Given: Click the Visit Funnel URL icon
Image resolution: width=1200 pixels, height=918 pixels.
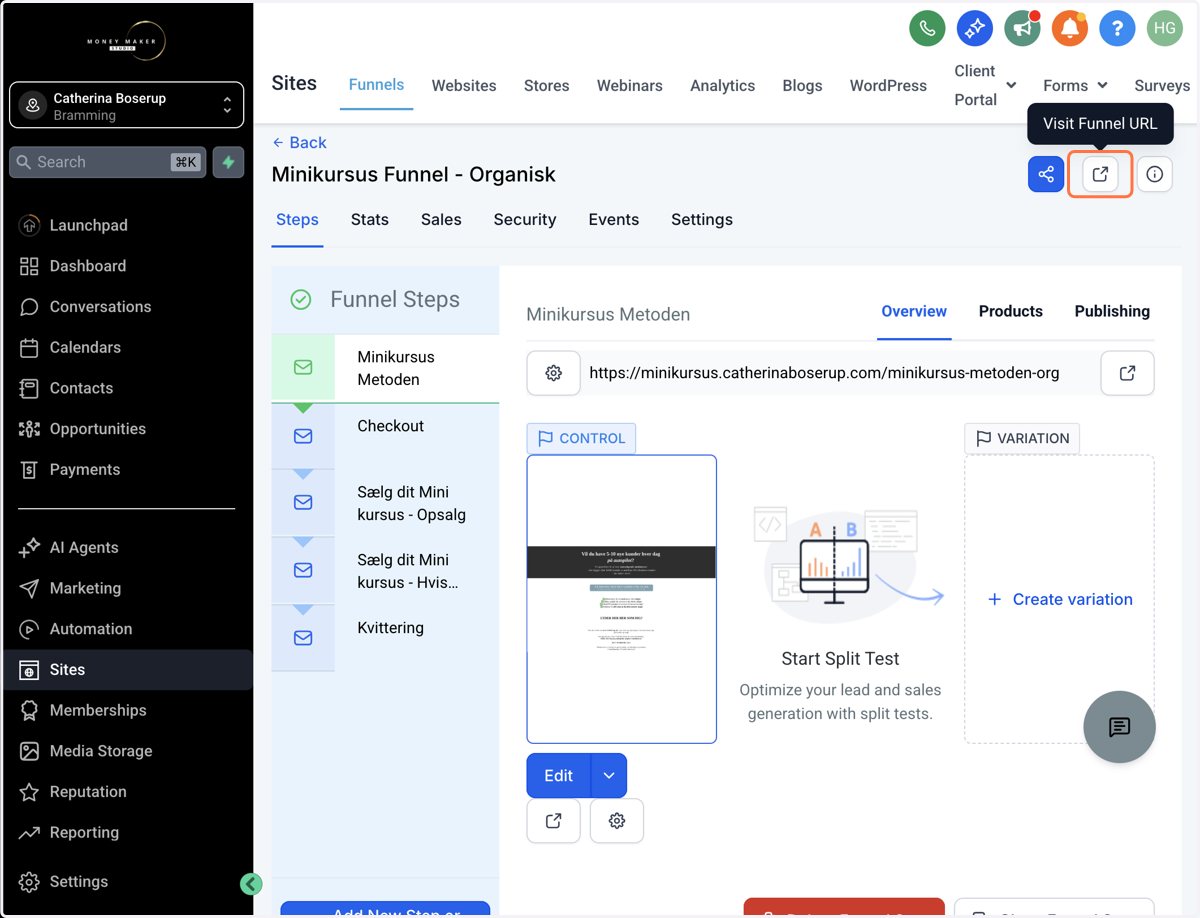Looking at the screenshot, I should tap(1100, 174).
